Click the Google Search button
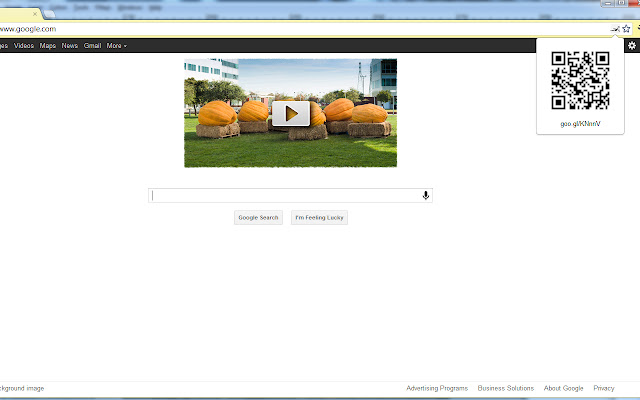The width and height of the screenshot is (640, 400). pos(258,218)
